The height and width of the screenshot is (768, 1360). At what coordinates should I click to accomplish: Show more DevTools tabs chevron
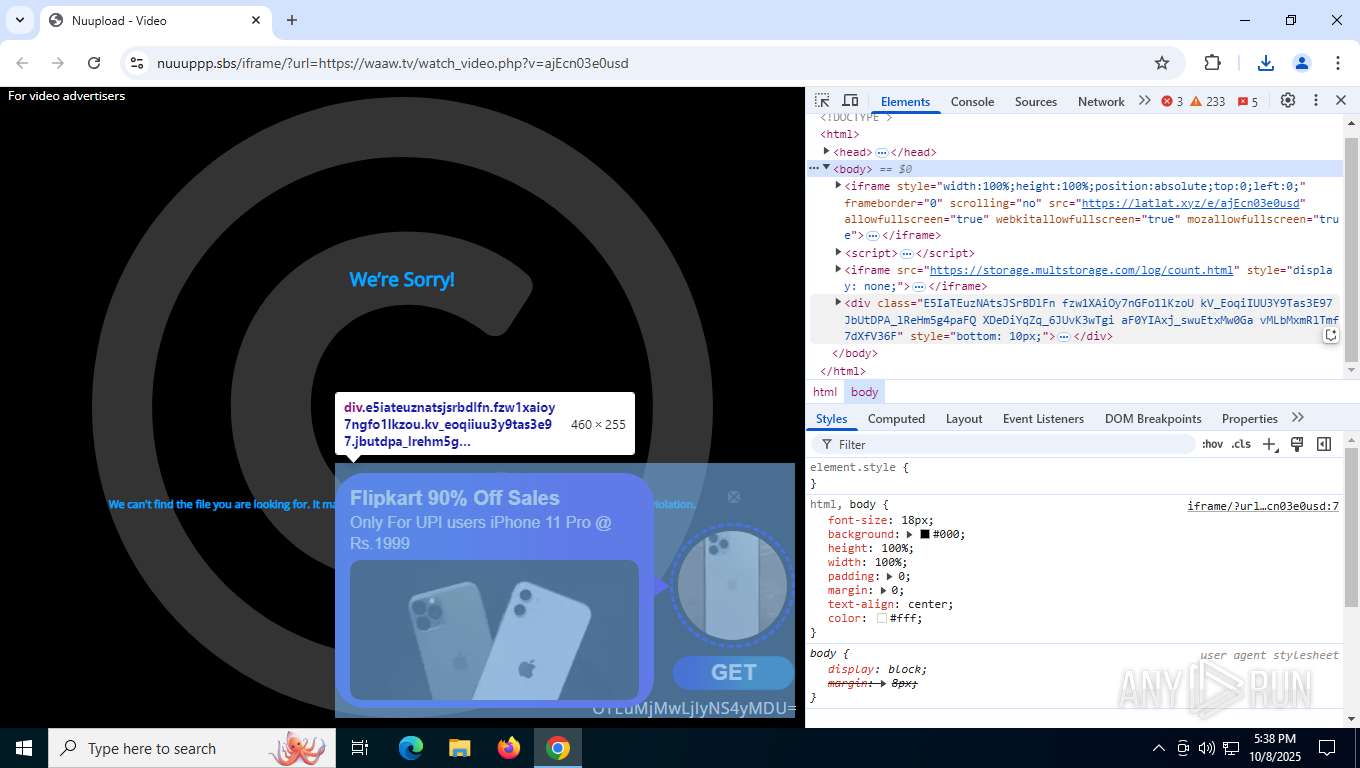coord(1144,101)
